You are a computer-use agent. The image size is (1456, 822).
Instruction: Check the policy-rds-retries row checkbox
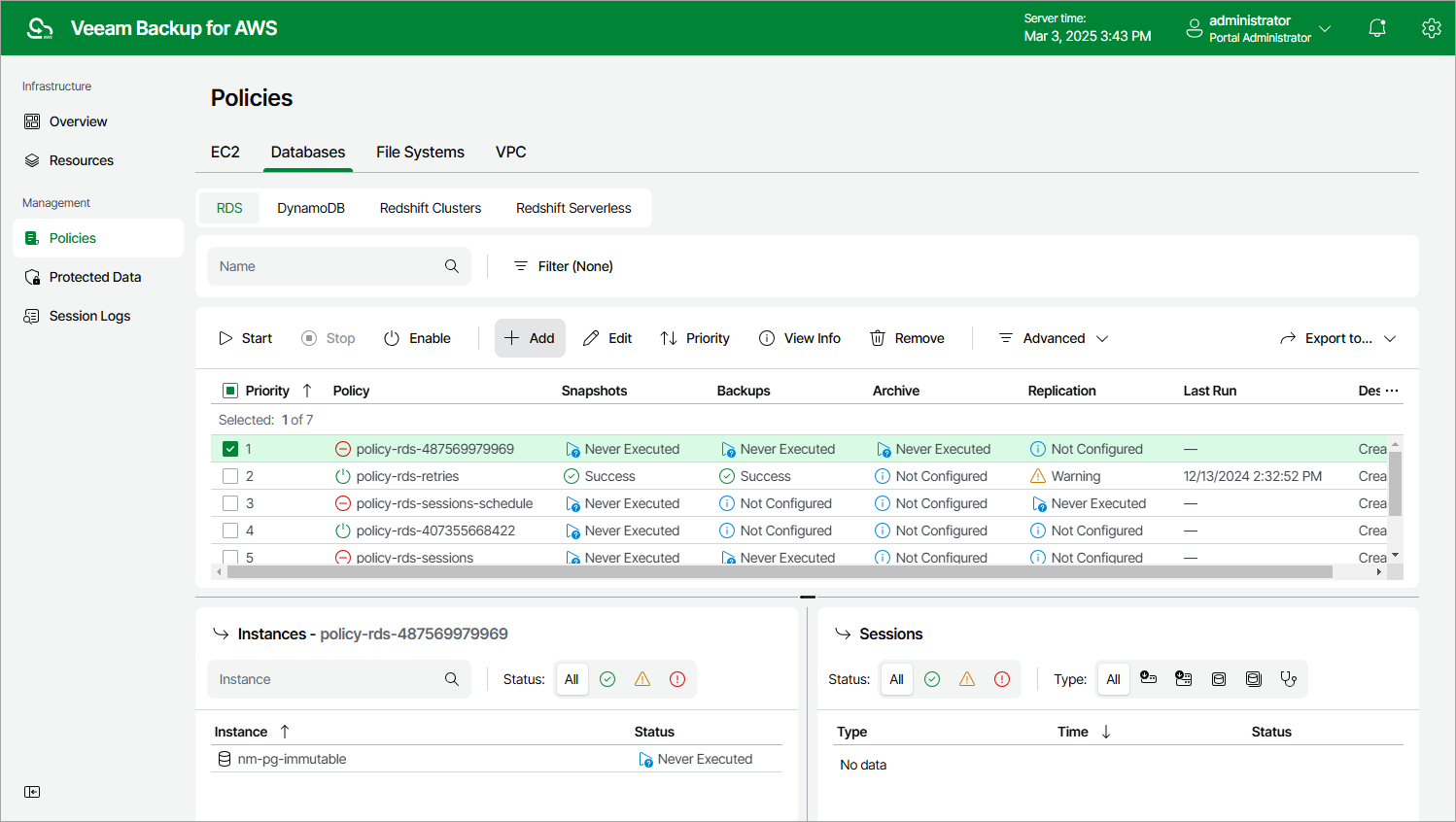click(x=230, y=476)
